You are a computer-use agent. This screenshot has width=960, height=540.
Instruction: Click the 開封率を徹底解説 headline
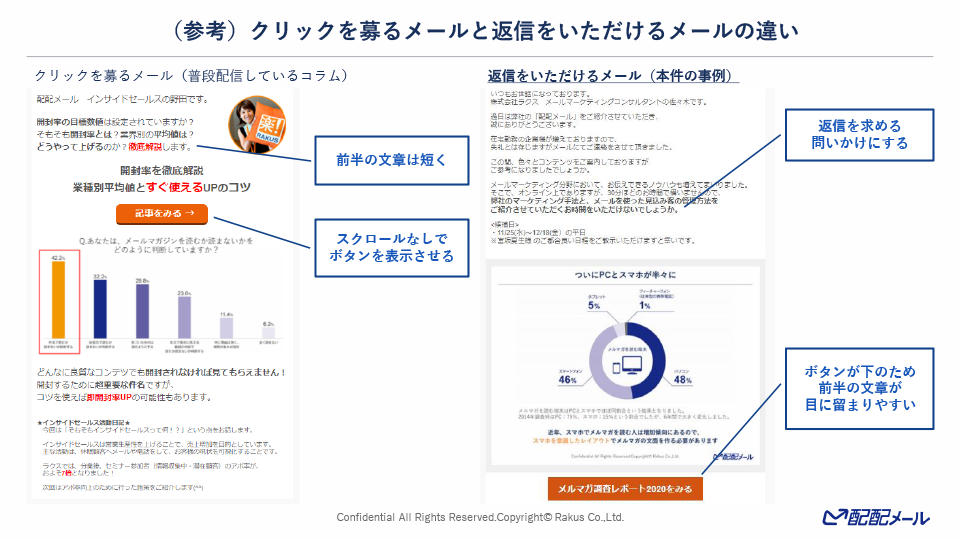coord(162,171)
